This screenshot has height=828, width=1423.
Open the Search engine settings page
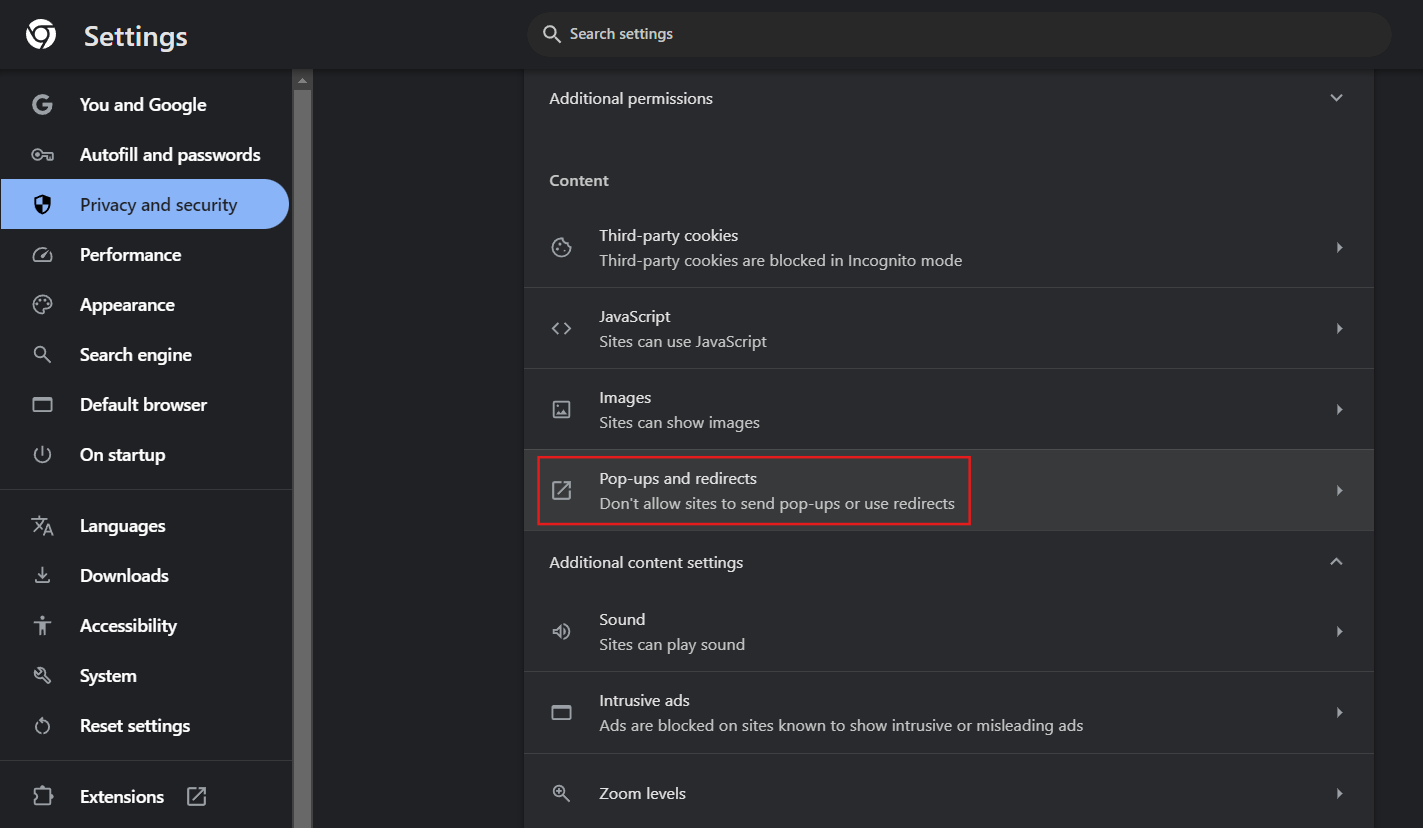tap(135, 355)
